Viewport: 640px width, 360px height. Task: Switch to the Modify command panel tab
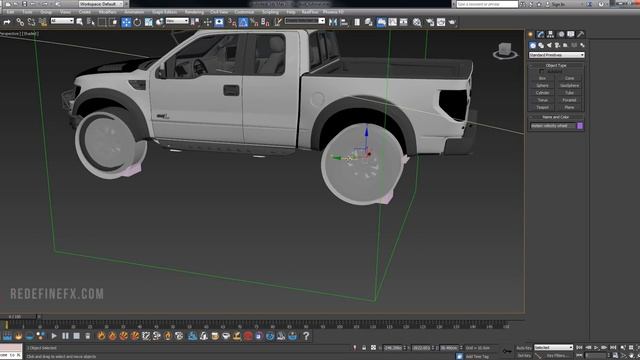(x=540, y=34)
